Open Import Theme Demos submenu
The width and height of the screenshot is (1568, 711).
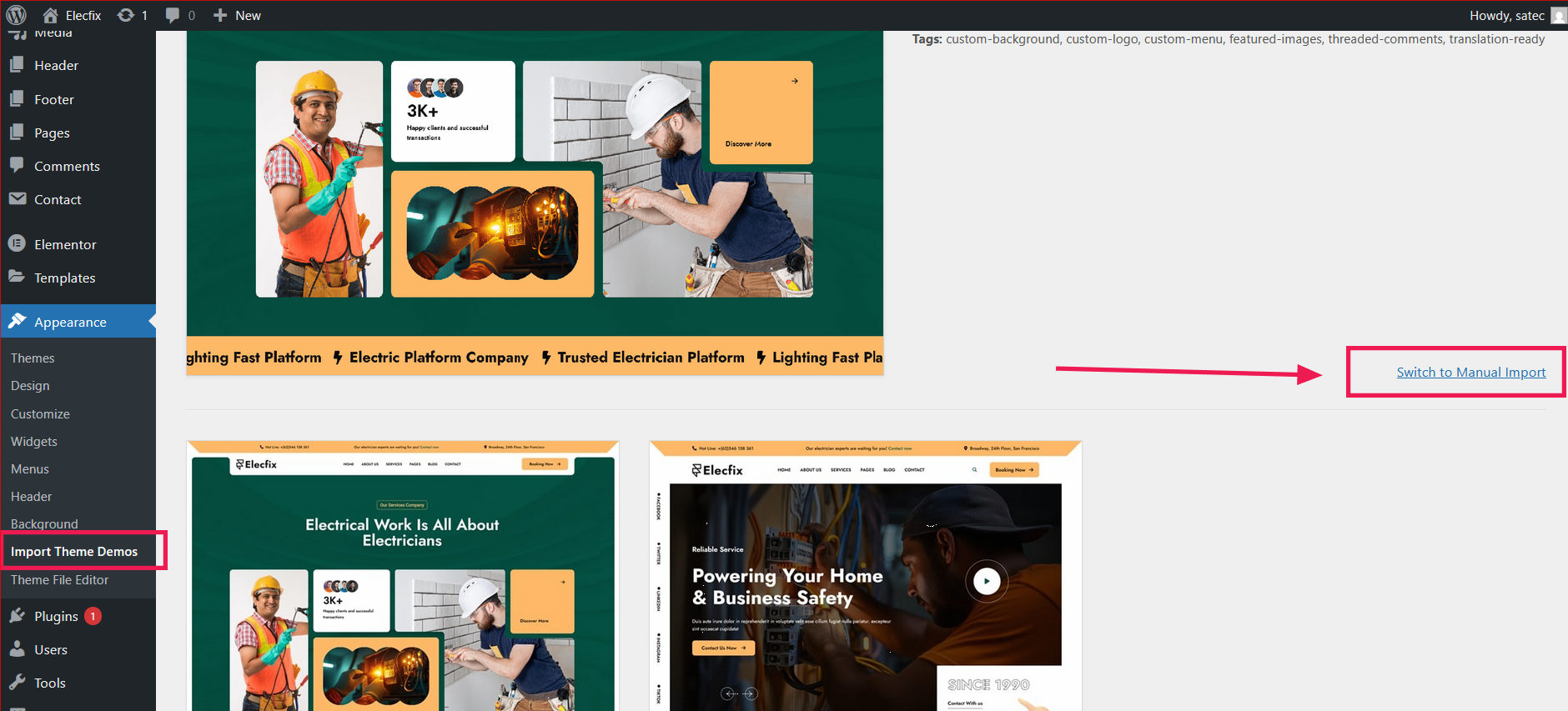pos(74,552)
